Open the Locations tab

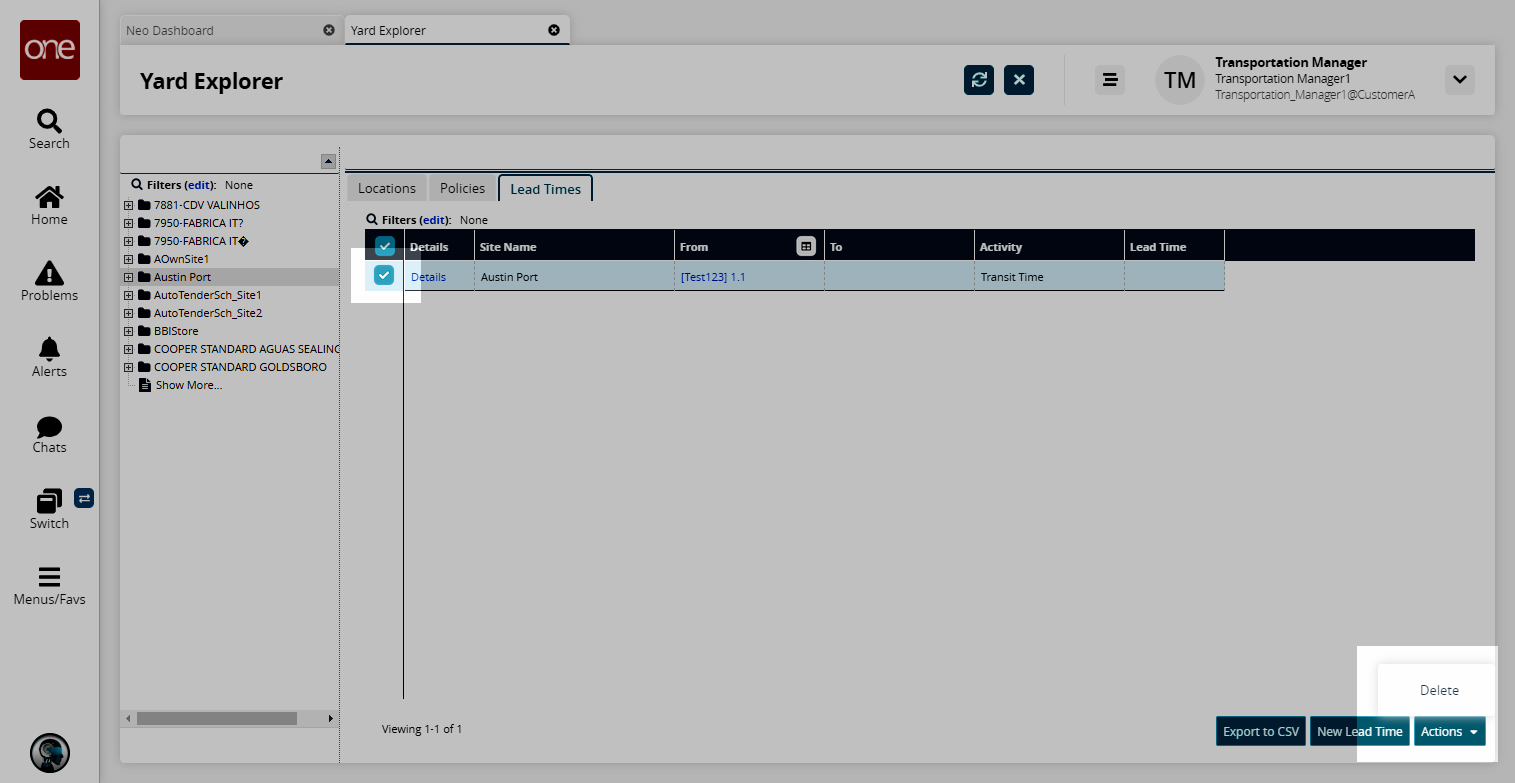(x=387, y=188)
